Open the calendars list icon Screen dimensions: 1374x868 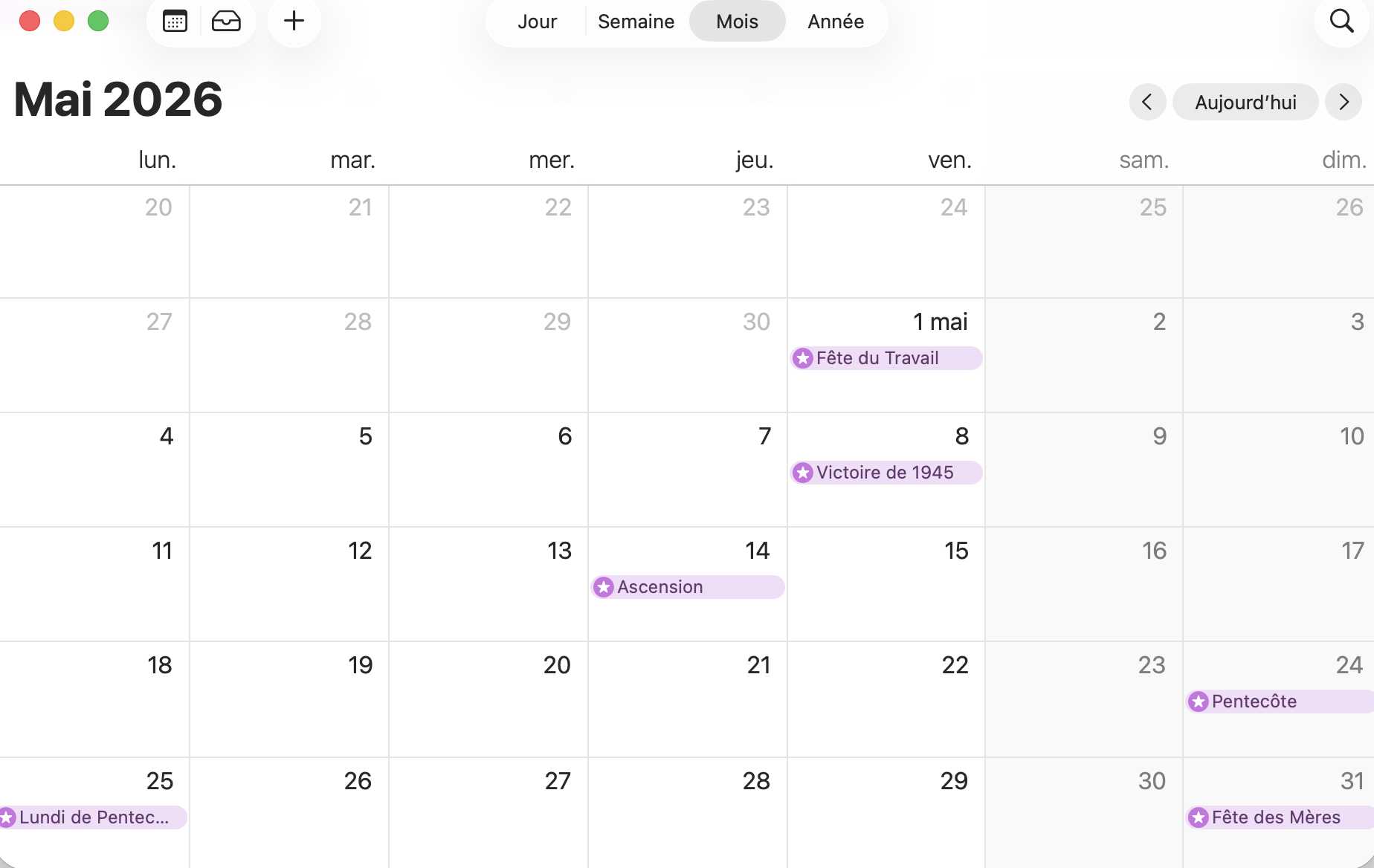point(175,22)
